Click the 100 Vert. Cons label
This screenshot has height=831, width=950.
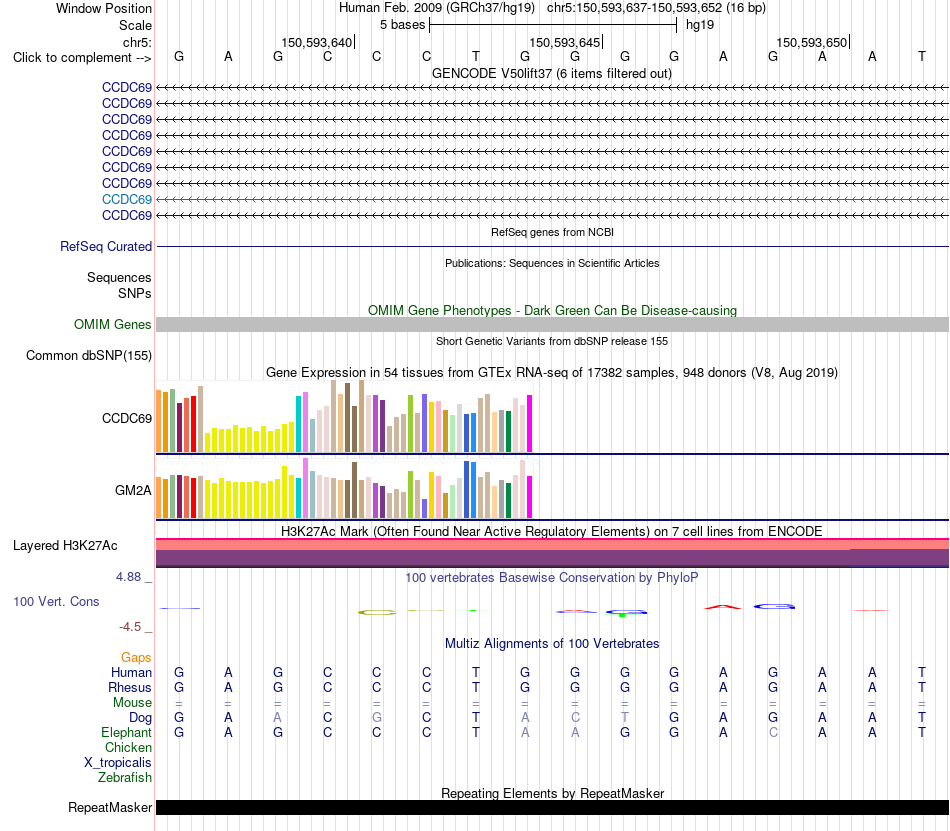[56, 601]
